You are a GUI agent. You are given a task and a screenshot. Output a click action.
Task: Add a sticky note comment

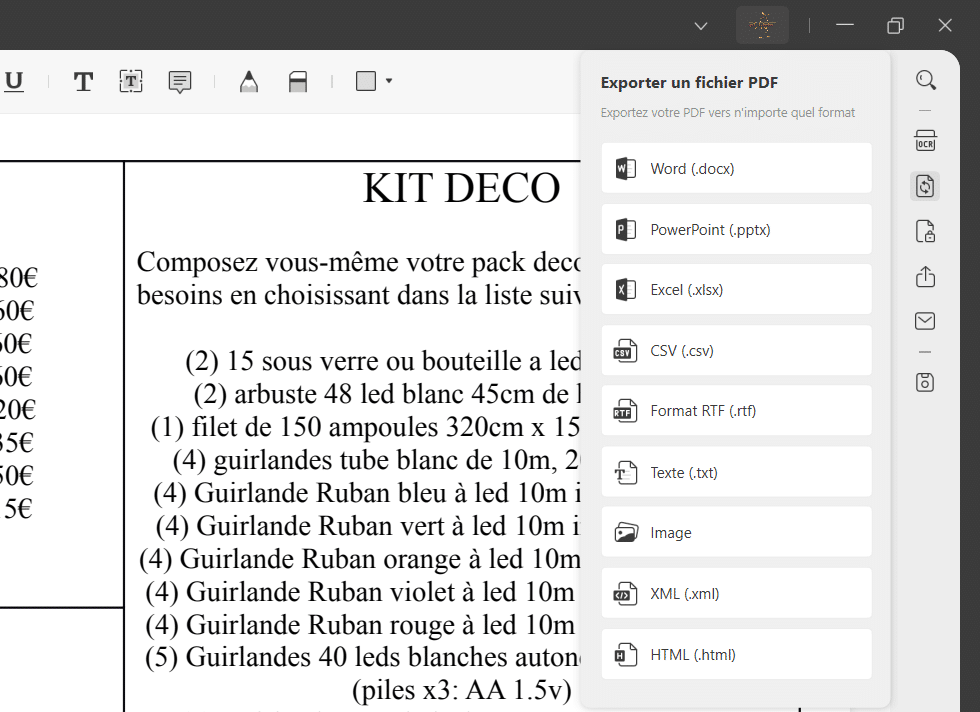coord(179,82)
